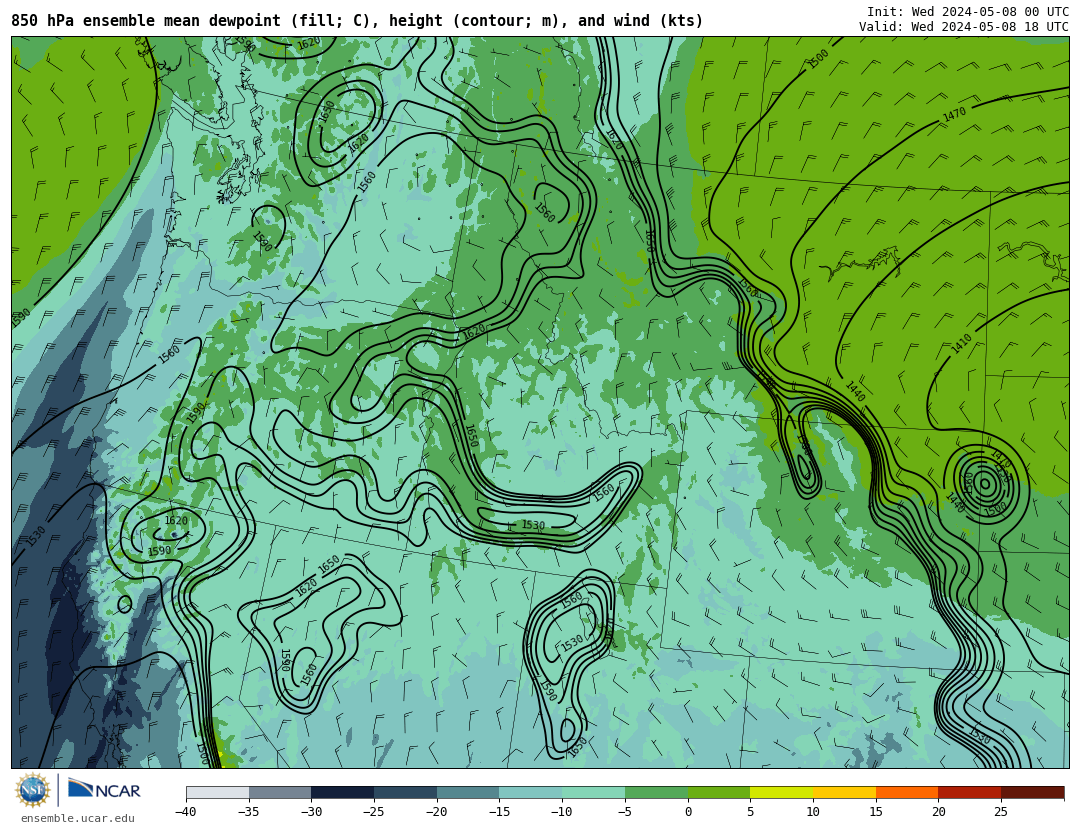The image size is (1080, 831).
Task: Click the 1410 contour label
Action: coord(962,344)
